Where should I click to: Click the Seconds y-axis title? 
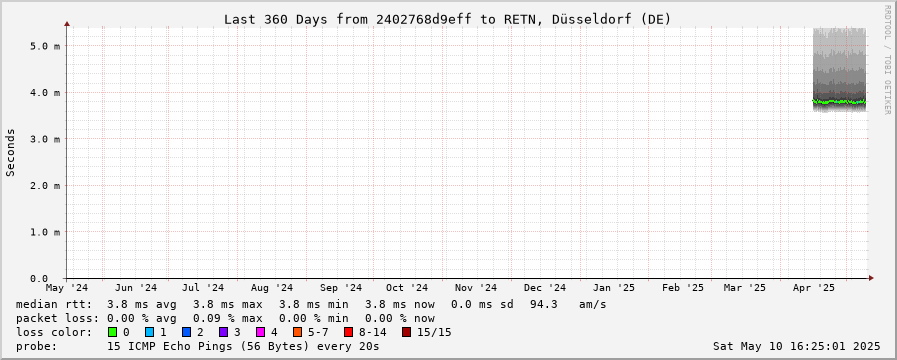(11, 152)
